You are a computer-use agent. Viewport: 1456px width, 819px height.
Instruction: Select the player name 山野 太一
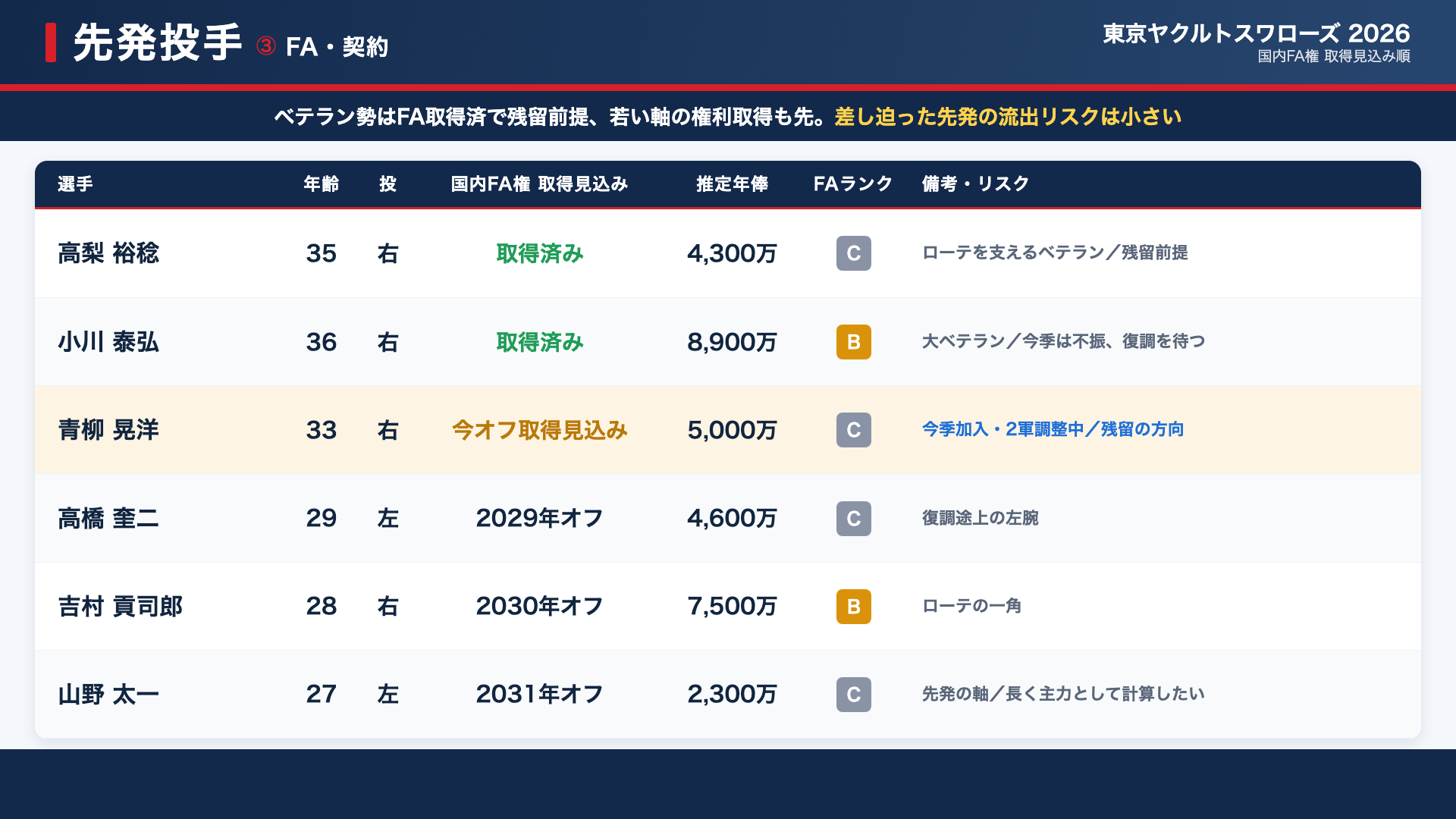108,695
